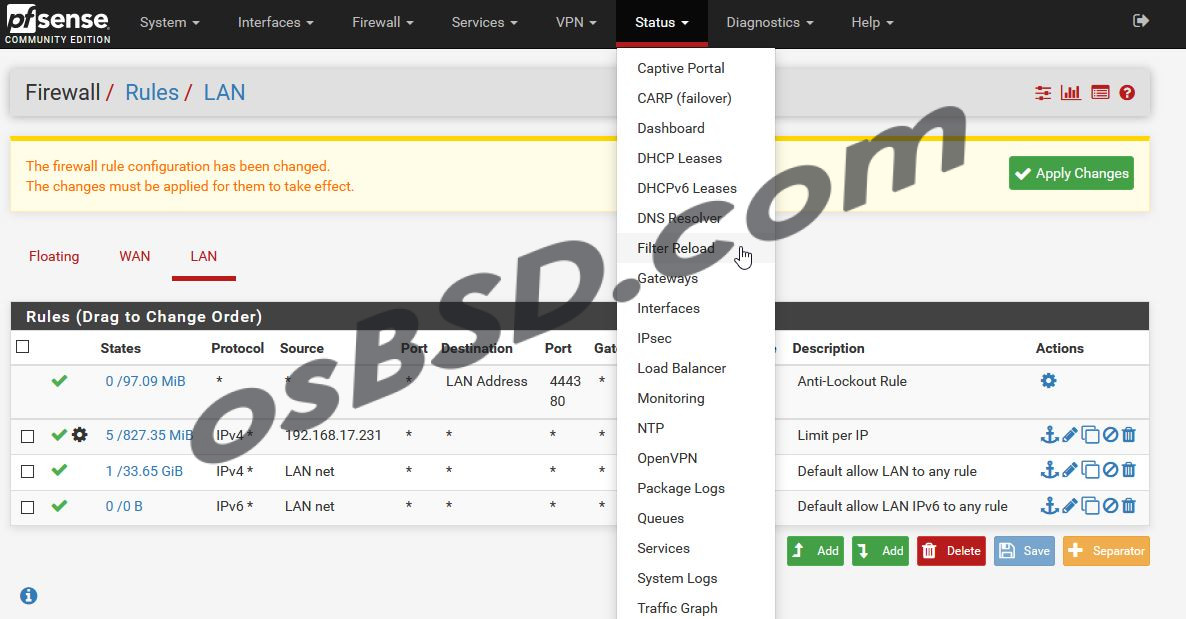Screen dimensions: 1186x619
Task: Select CARP (failover) in the Status menu
Action: [x=685, y=98]
